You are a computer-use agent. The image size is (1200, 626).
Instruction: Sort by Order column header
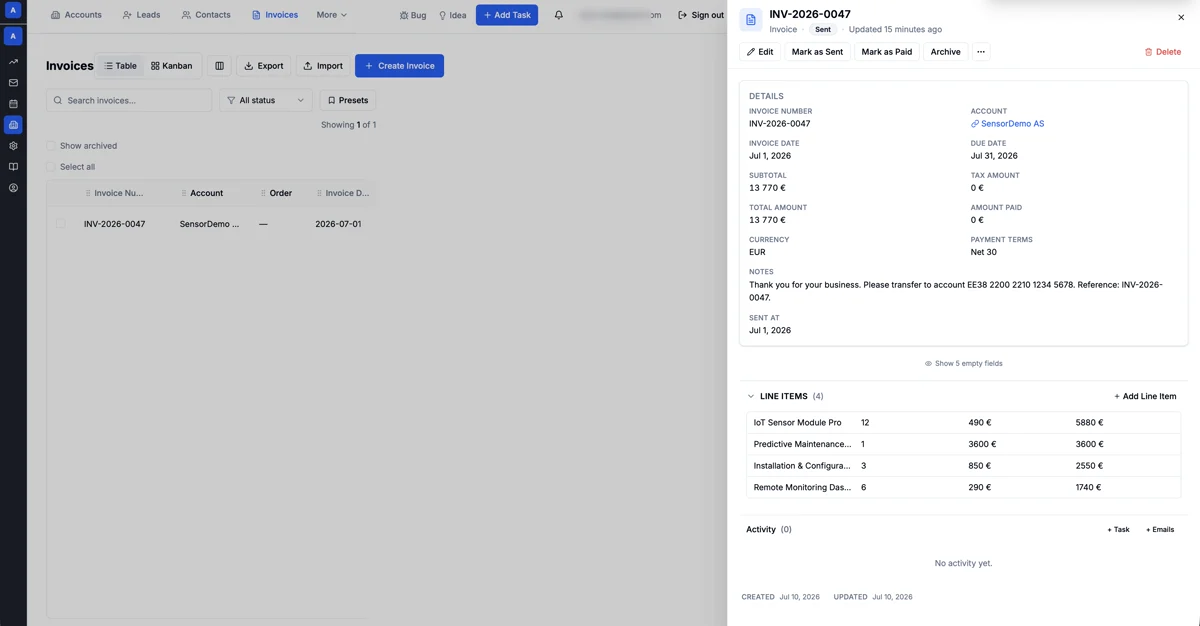281,193
